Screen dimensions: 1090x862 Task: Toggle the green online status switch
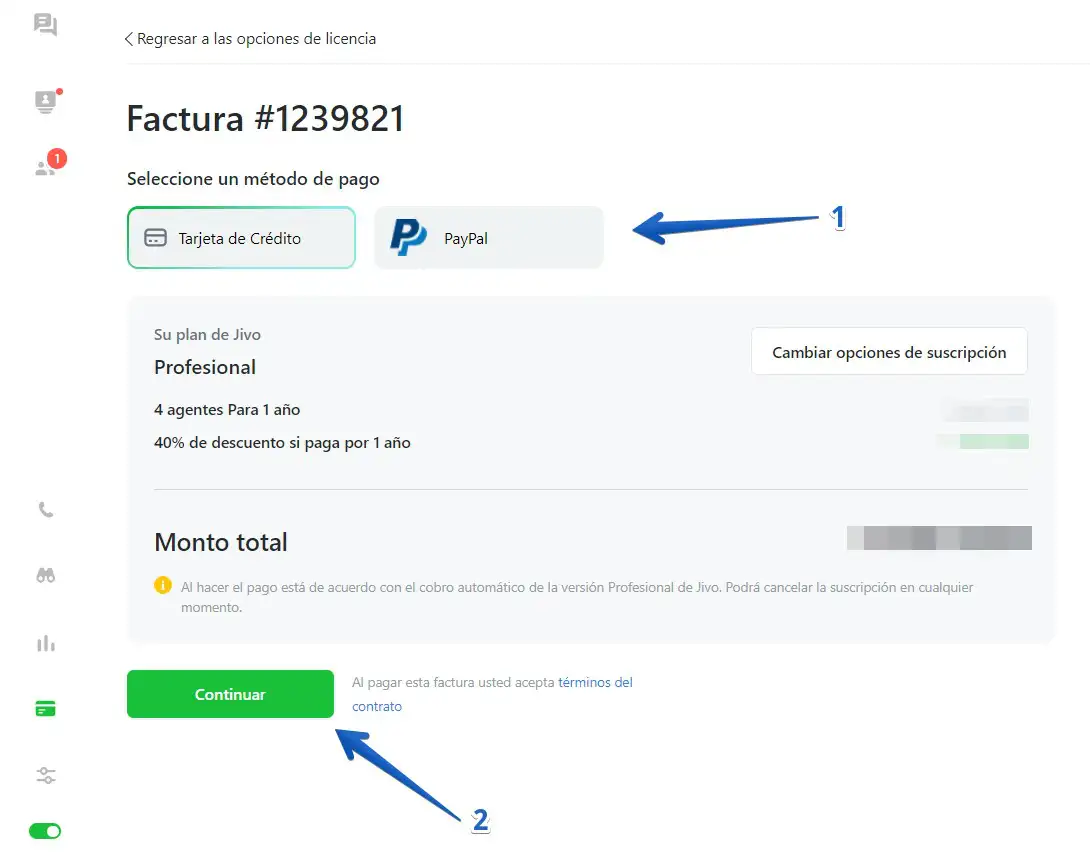click(45, 831)
